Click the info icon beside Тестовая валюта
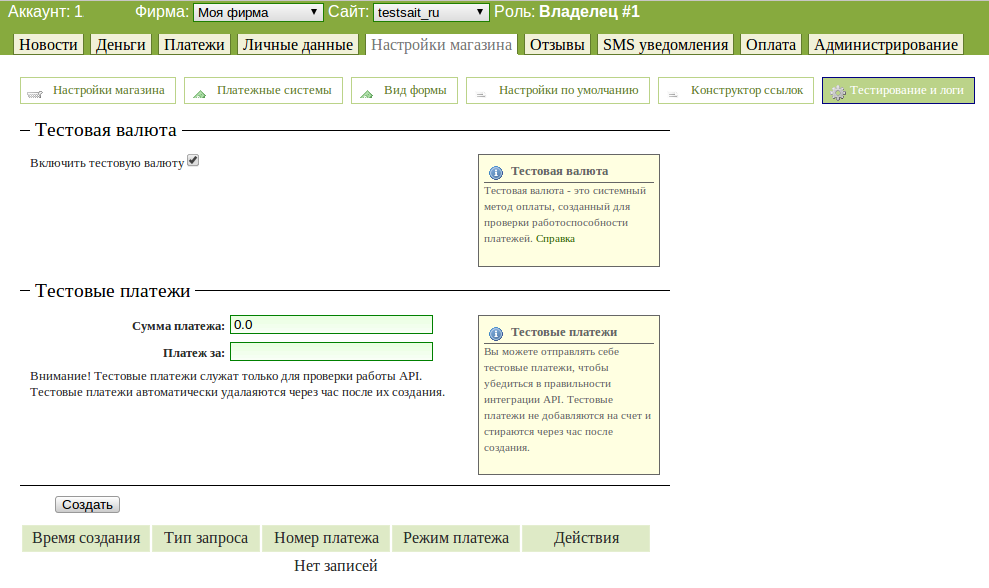The width and height of the screenshot is (989, 588). point(496,172)
